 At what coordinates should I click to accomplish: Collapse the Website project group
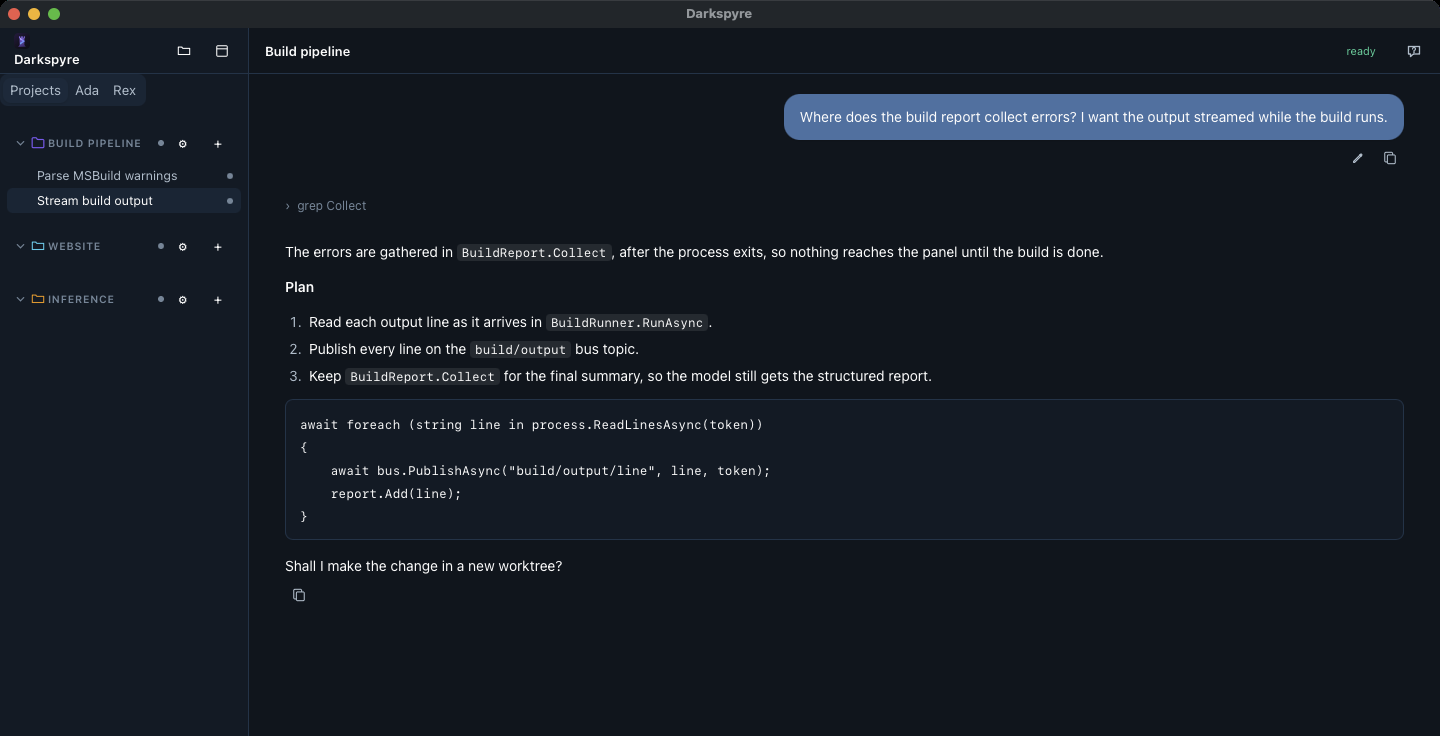pyautogui.click(x=20, y=246)
